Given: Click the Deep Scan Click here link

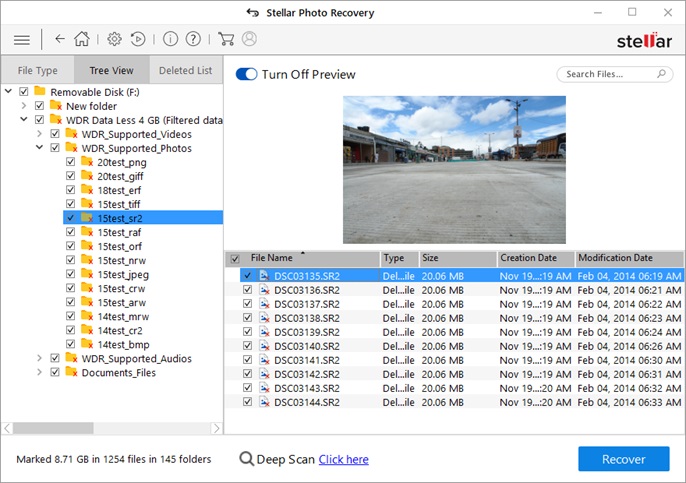Looking at the screenshot, I should pos(343,459).
